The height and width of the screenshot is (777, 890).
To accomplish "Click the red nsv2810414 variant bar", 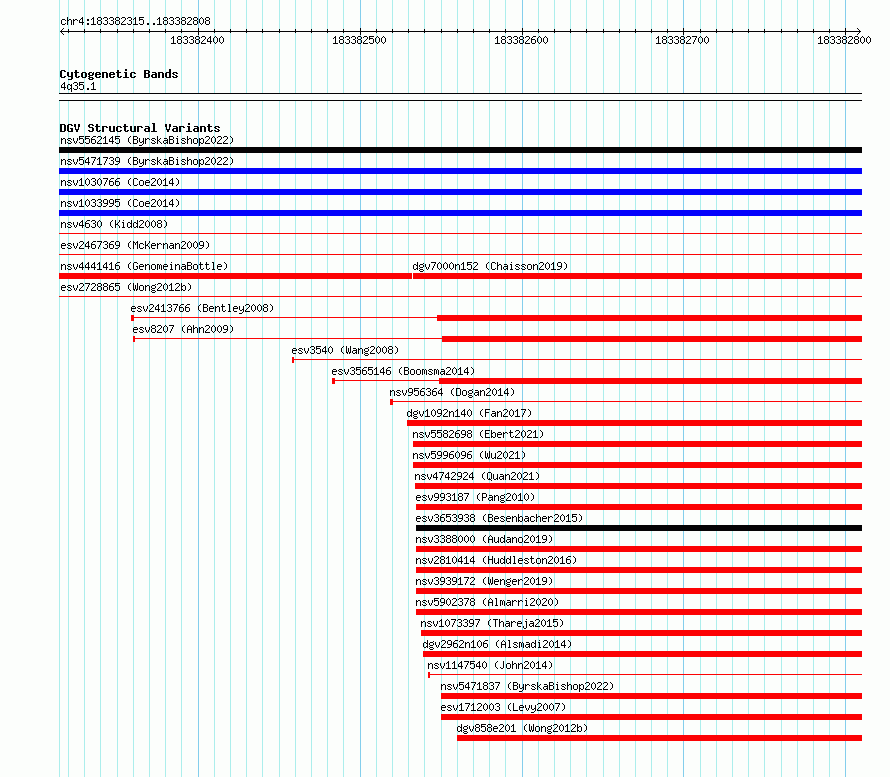I will [x=639, y=570].
